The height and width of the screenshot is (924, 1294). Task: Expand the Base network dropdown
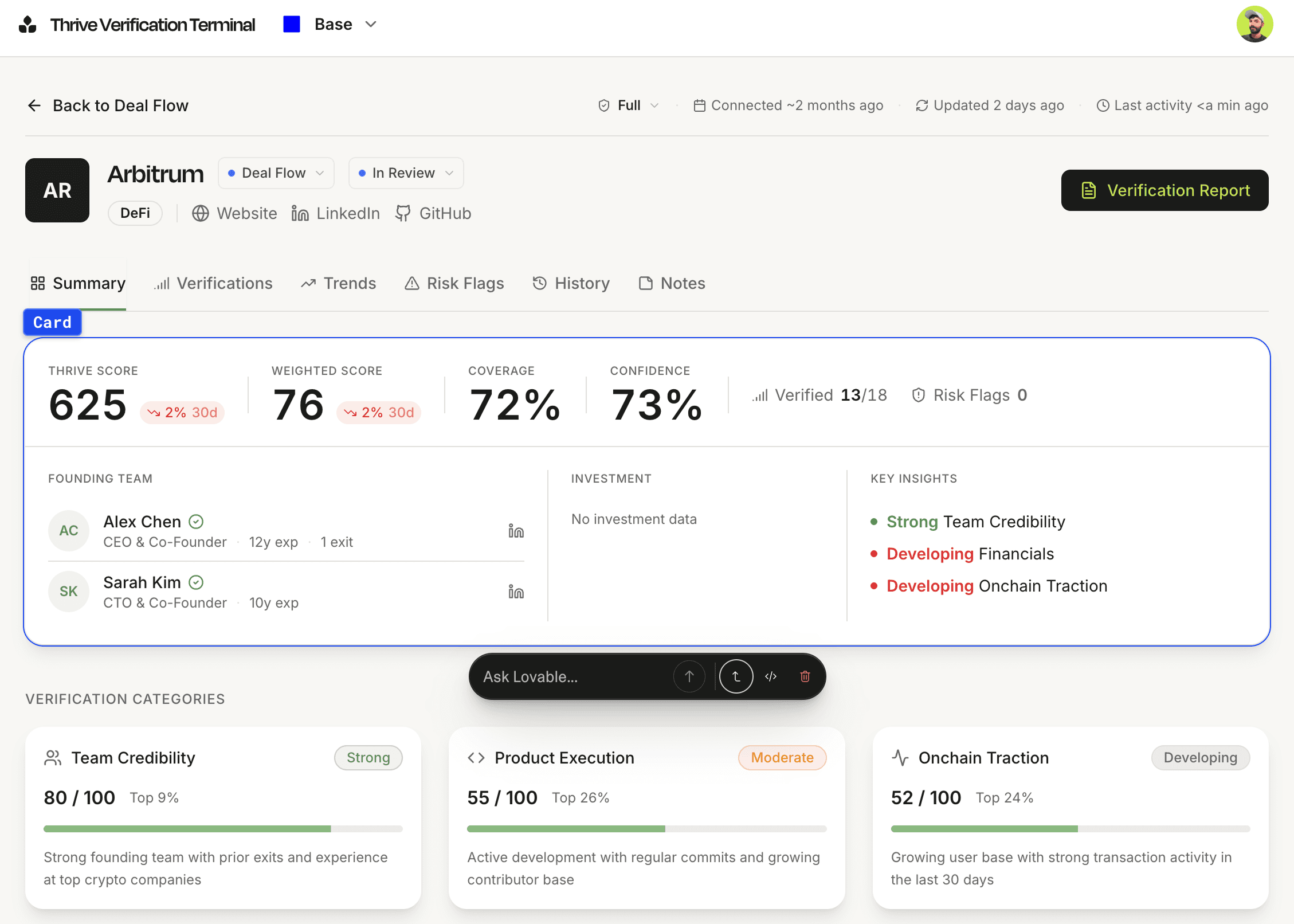pyautogui.click(x=330, y=24)
